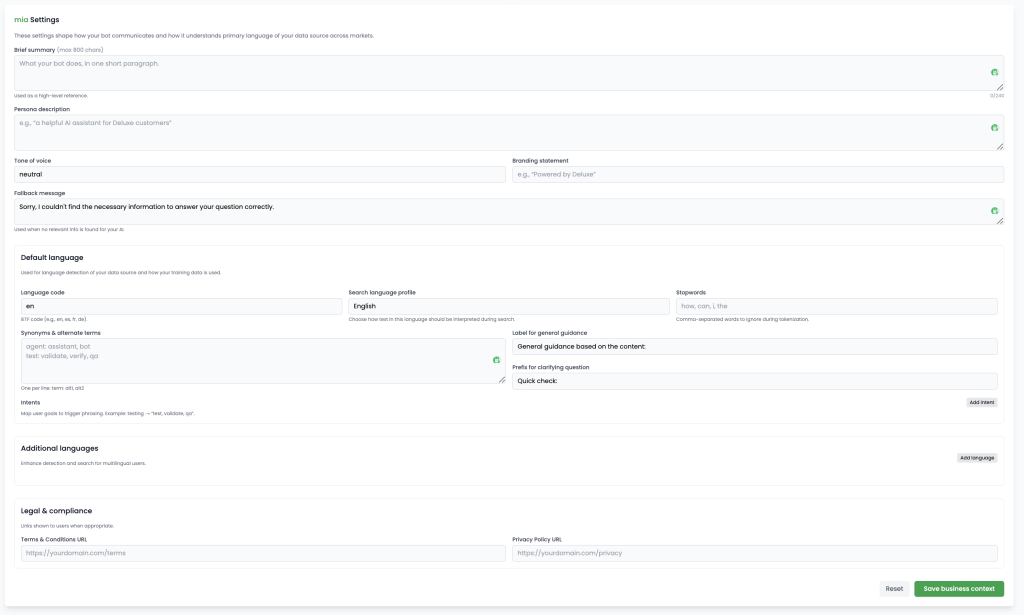1024x615 pixels.
Task: Edit the Prefix for clarifying question field
Action: coord(755,381)
